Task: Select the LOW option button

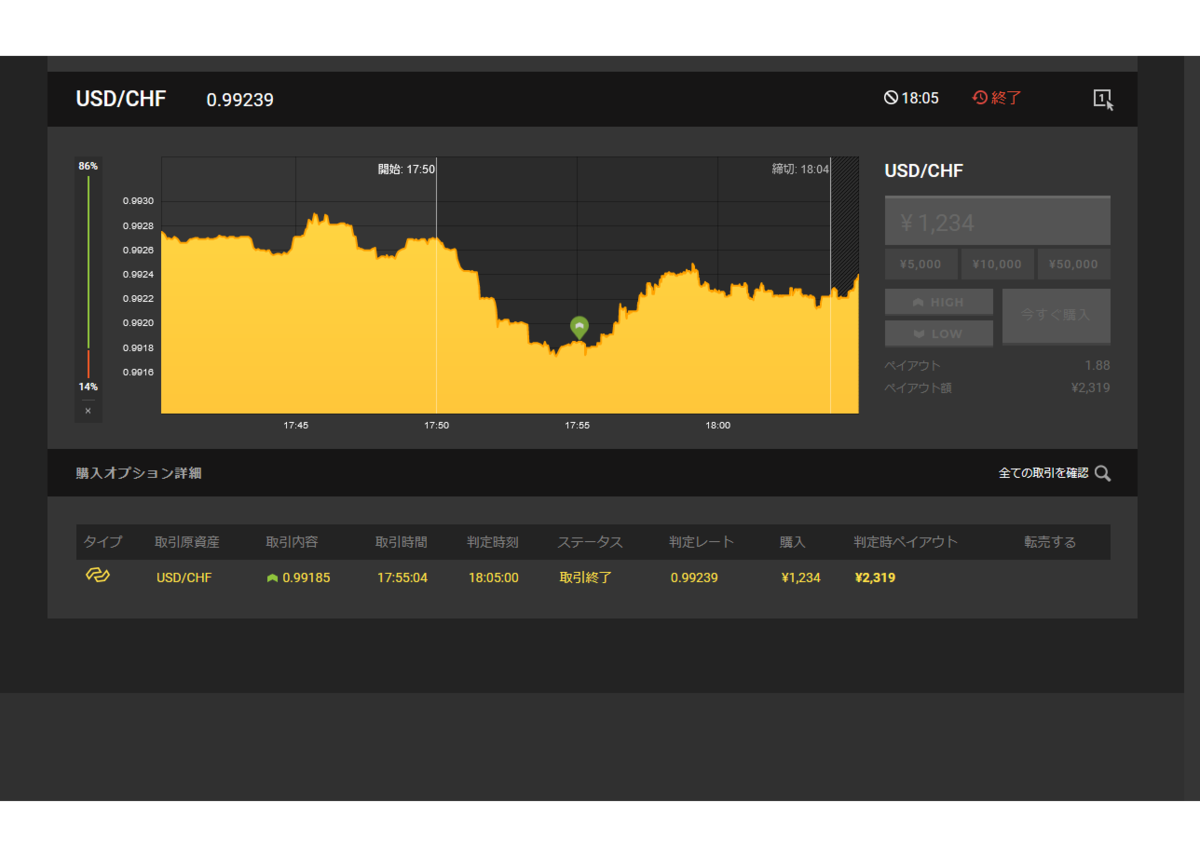Action: [x=939, y=333]
